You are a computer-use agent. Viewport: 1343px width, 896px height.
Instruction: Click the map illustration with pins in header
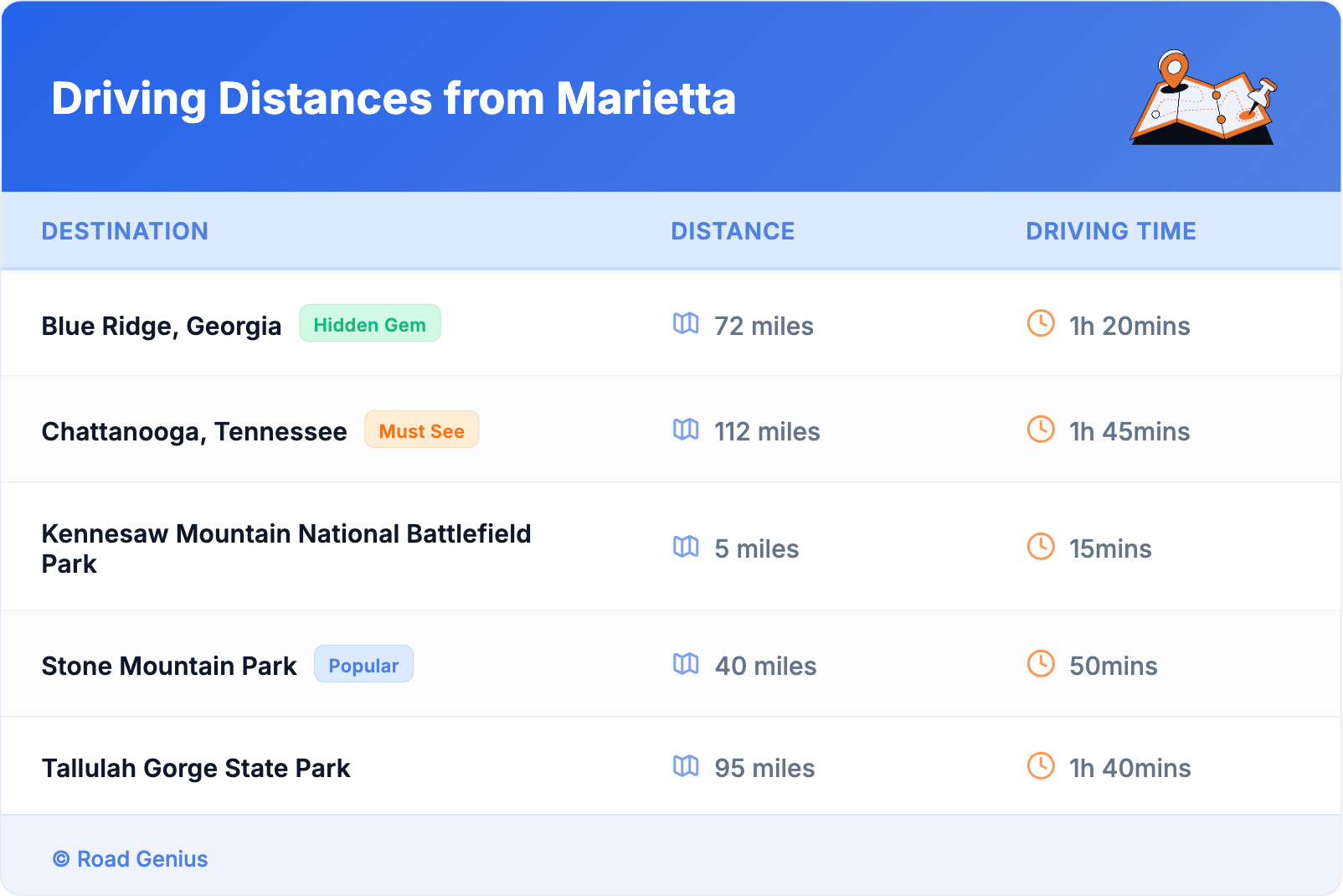point(1204,98)
